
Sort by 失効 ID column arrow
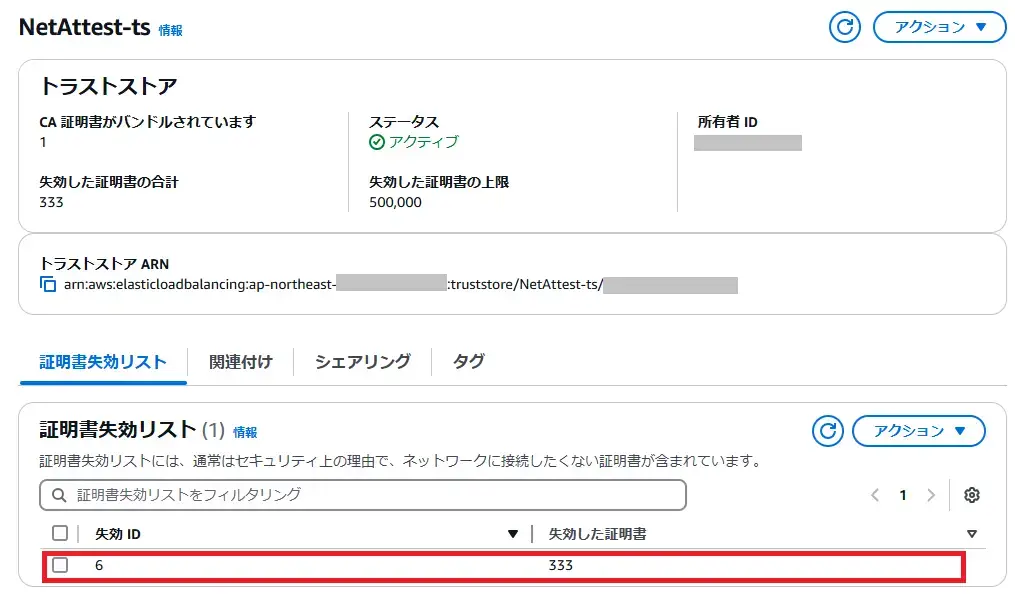tap(513, 534)
